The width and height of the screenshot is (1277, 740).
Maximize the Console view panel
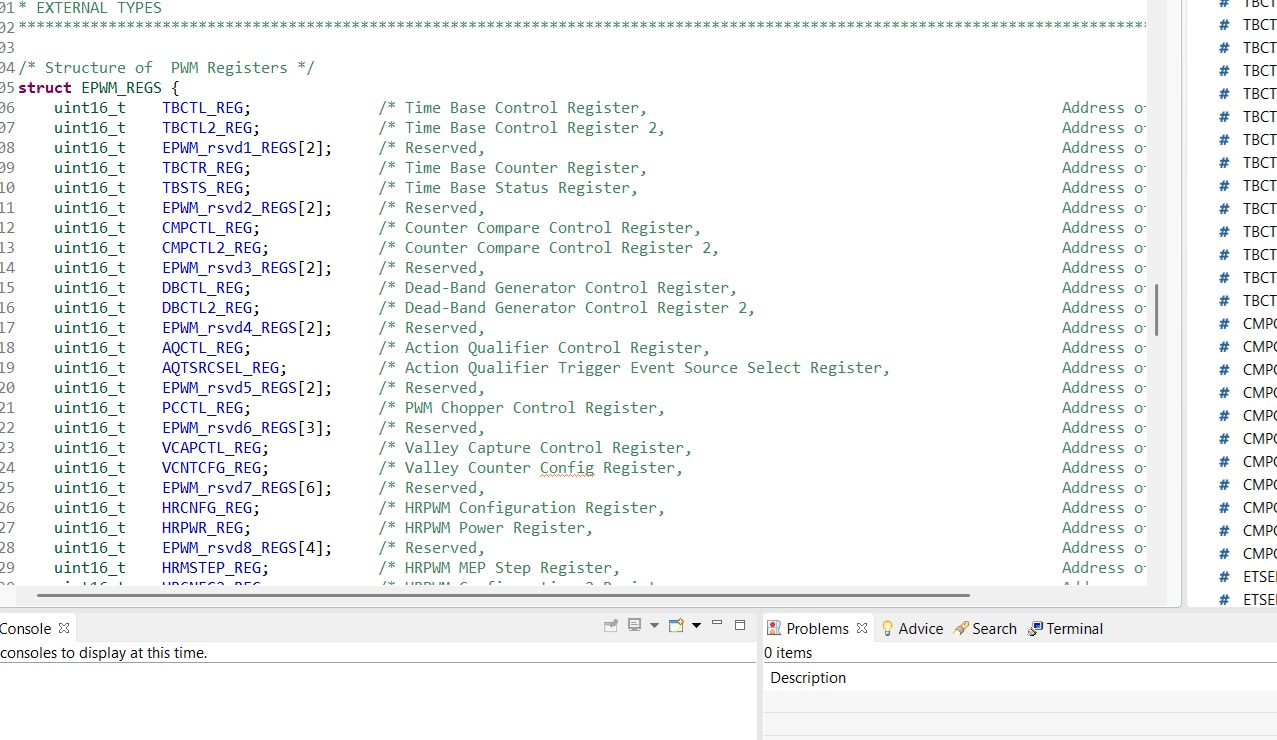point(740,625)
